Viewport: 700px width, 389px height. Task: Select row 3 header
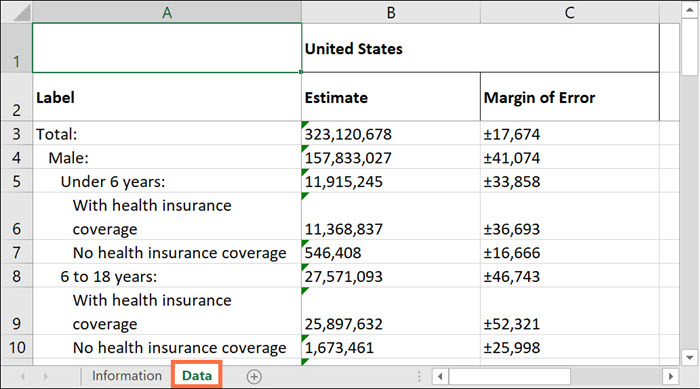coord(17,134)
